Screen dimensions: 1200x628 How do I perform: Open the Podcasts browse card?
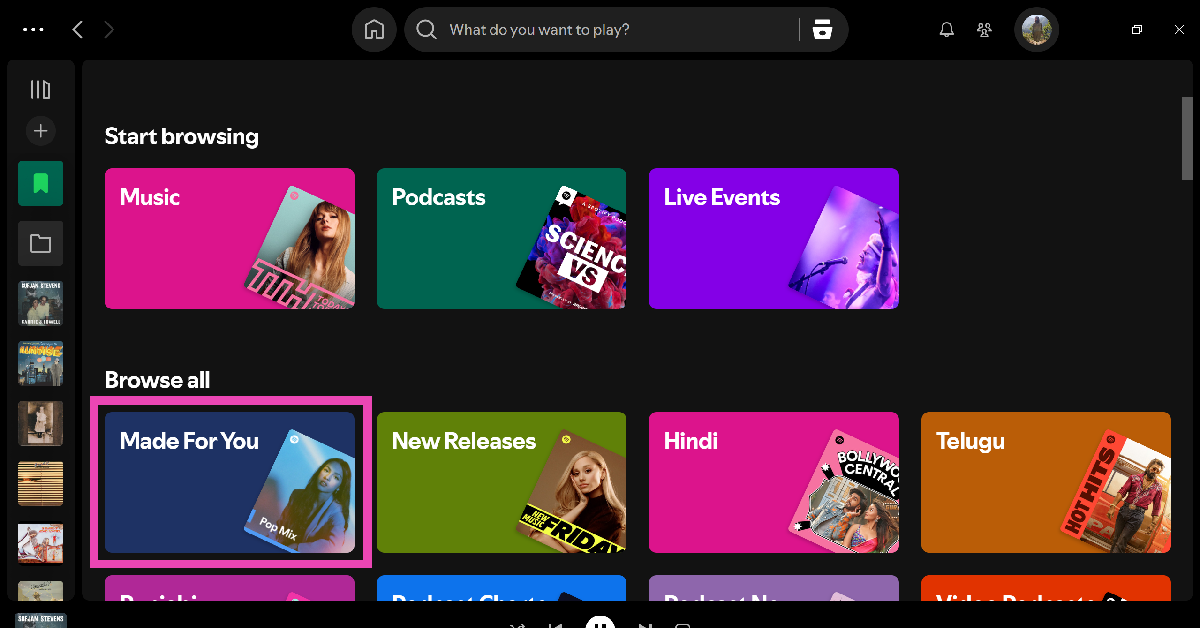(502, 238)
